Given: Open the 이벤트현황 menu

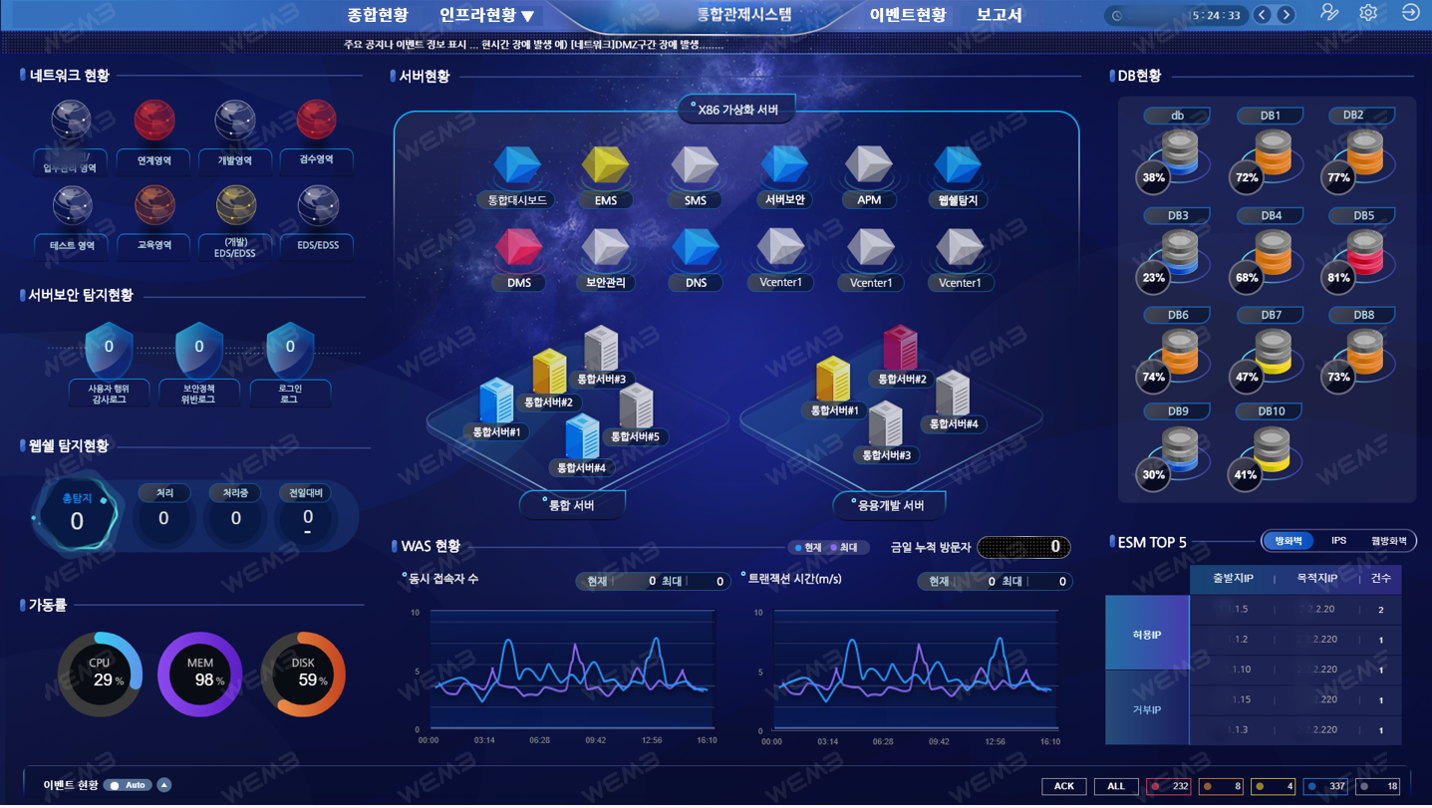Looking at the screenshot, I should [x=907, y=15].
